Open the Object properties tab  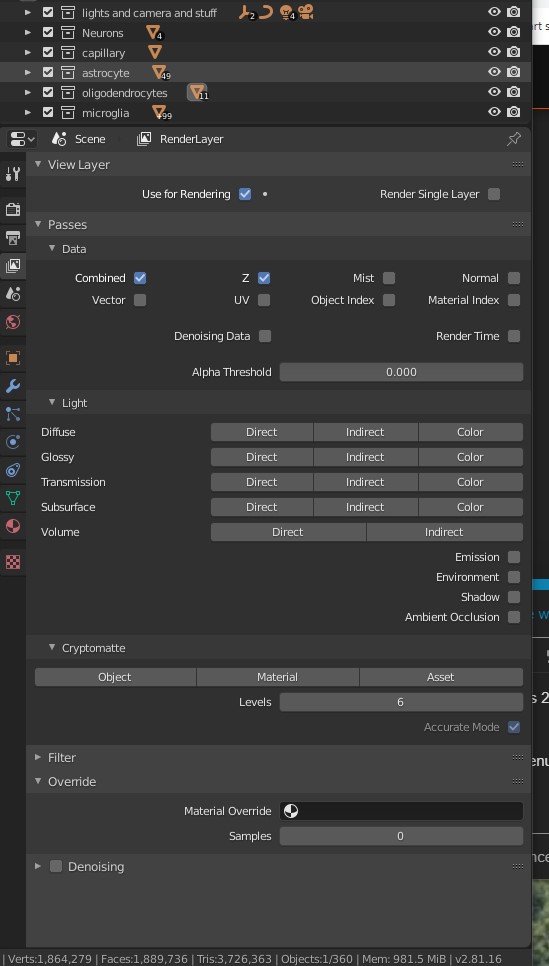13,358
